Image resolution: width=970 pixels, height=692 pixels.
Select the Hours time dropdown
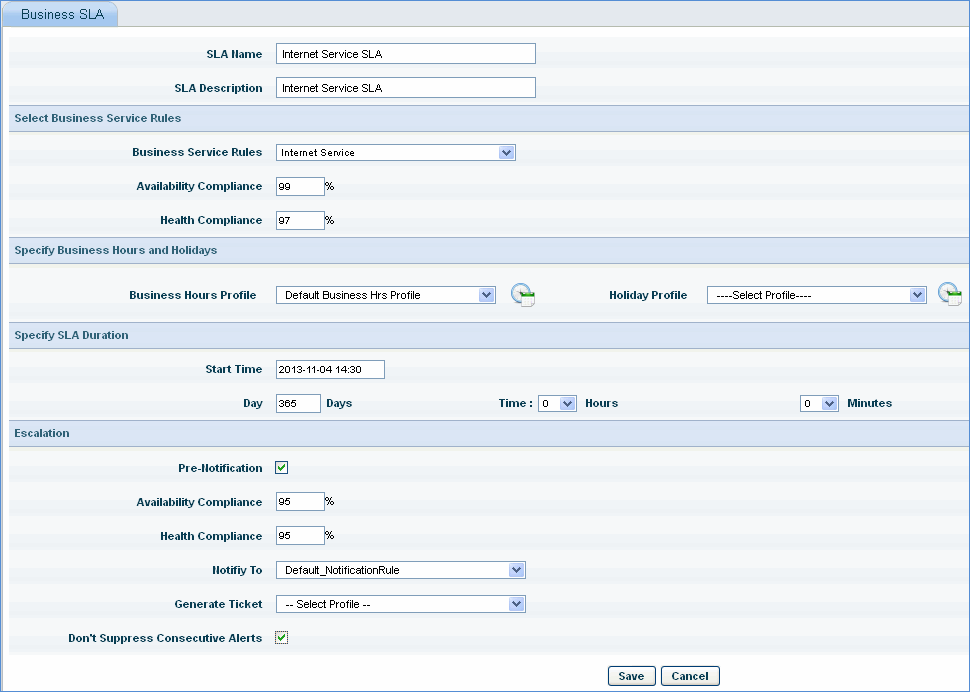tap(557, 403)
